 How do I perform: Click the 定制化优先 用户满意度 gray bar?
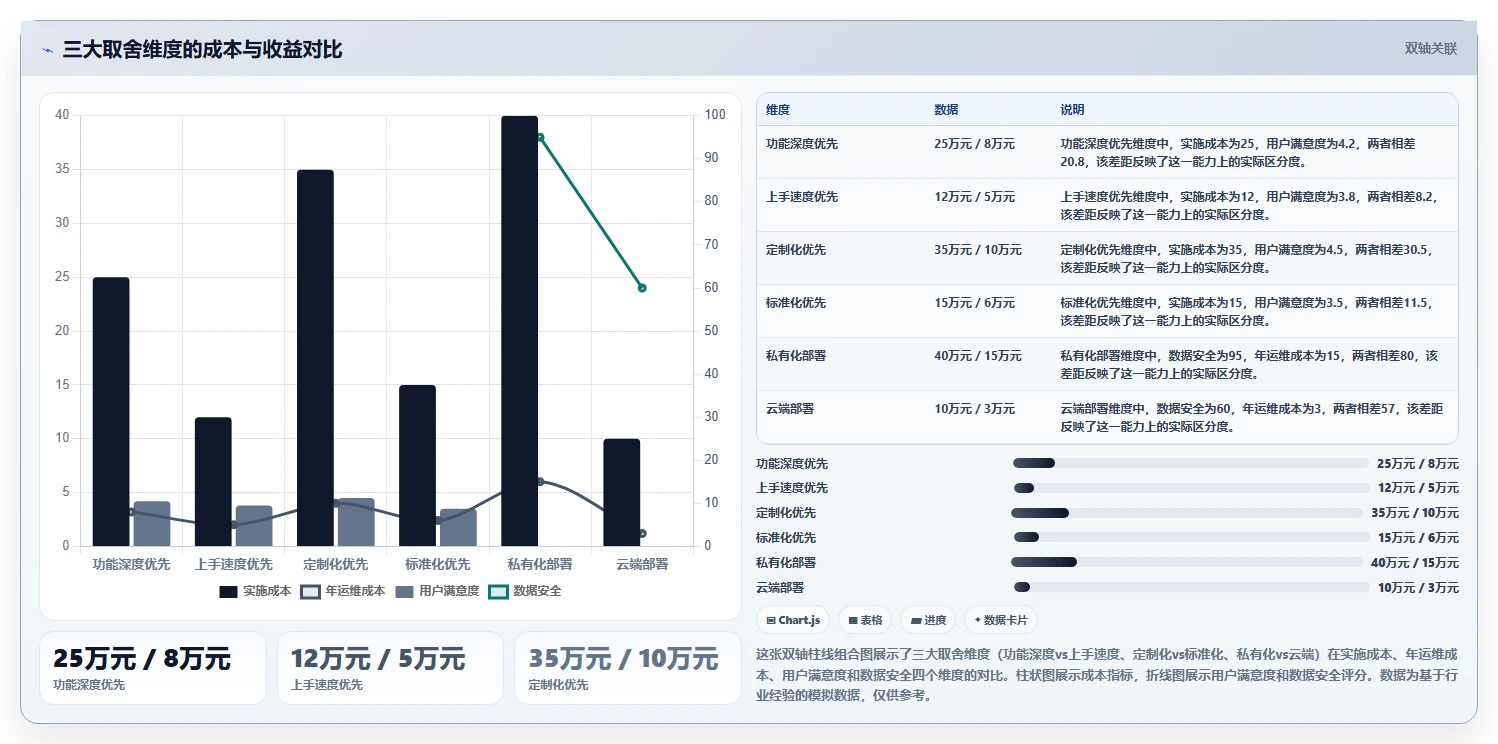(356, 522)
